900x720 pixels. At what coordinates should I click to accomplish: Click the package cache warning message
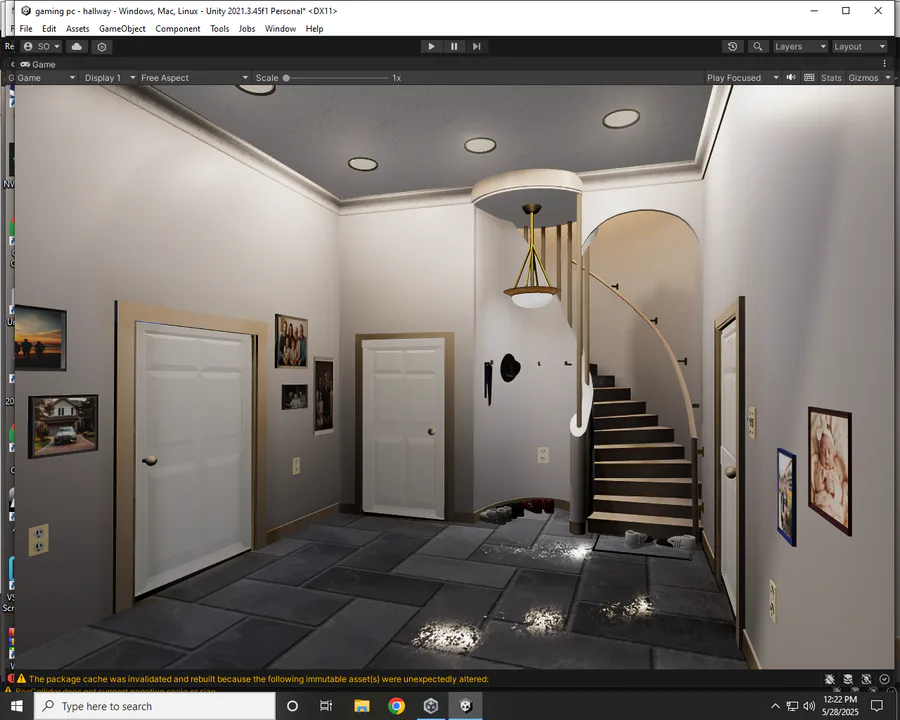(258, 679)
